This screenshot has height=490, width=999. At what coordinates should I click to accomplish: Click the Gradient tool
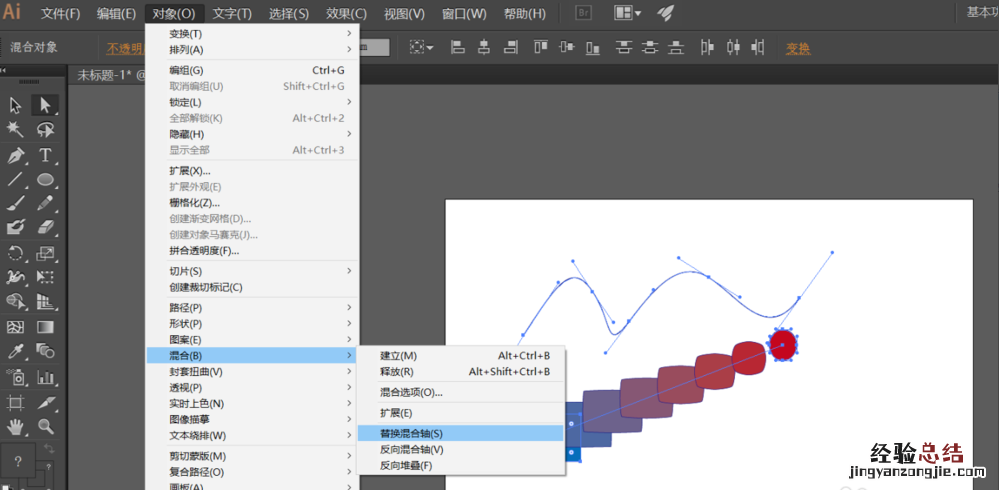(45, 327)
